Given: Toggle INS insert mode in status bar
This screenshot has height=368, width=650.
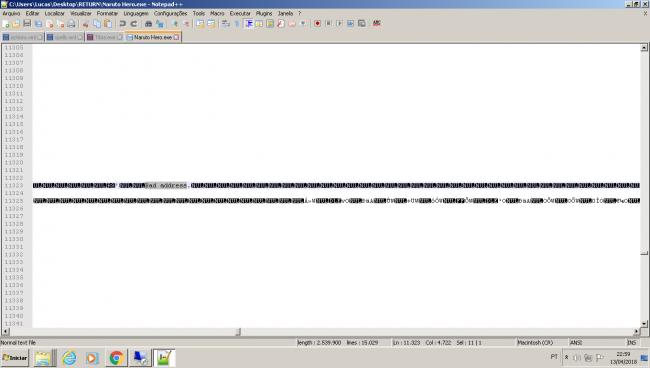Looking at the screenshot, I should [x=632, y=343].
